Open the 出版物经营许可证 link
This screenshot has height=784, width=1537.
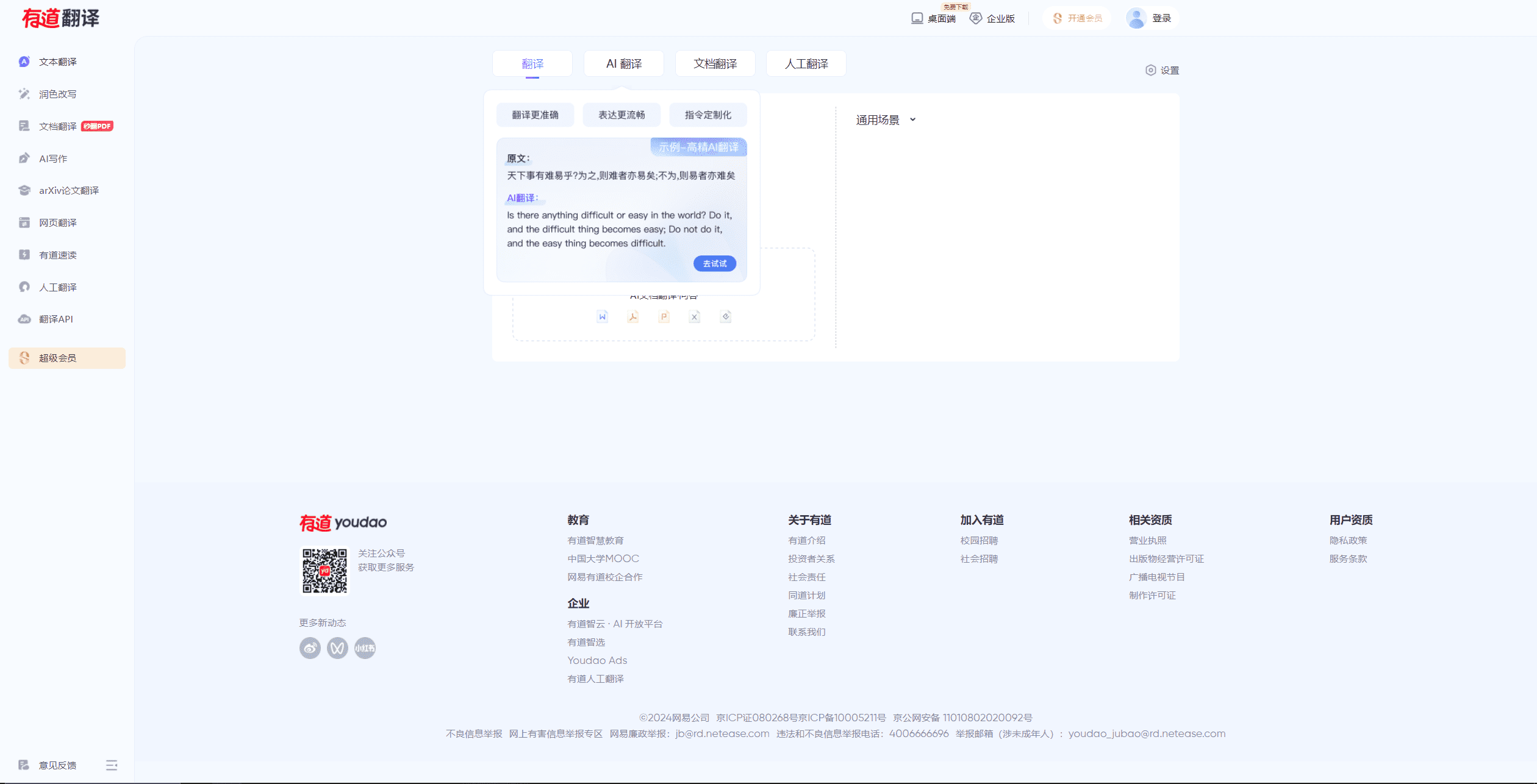click(1166, 558)
